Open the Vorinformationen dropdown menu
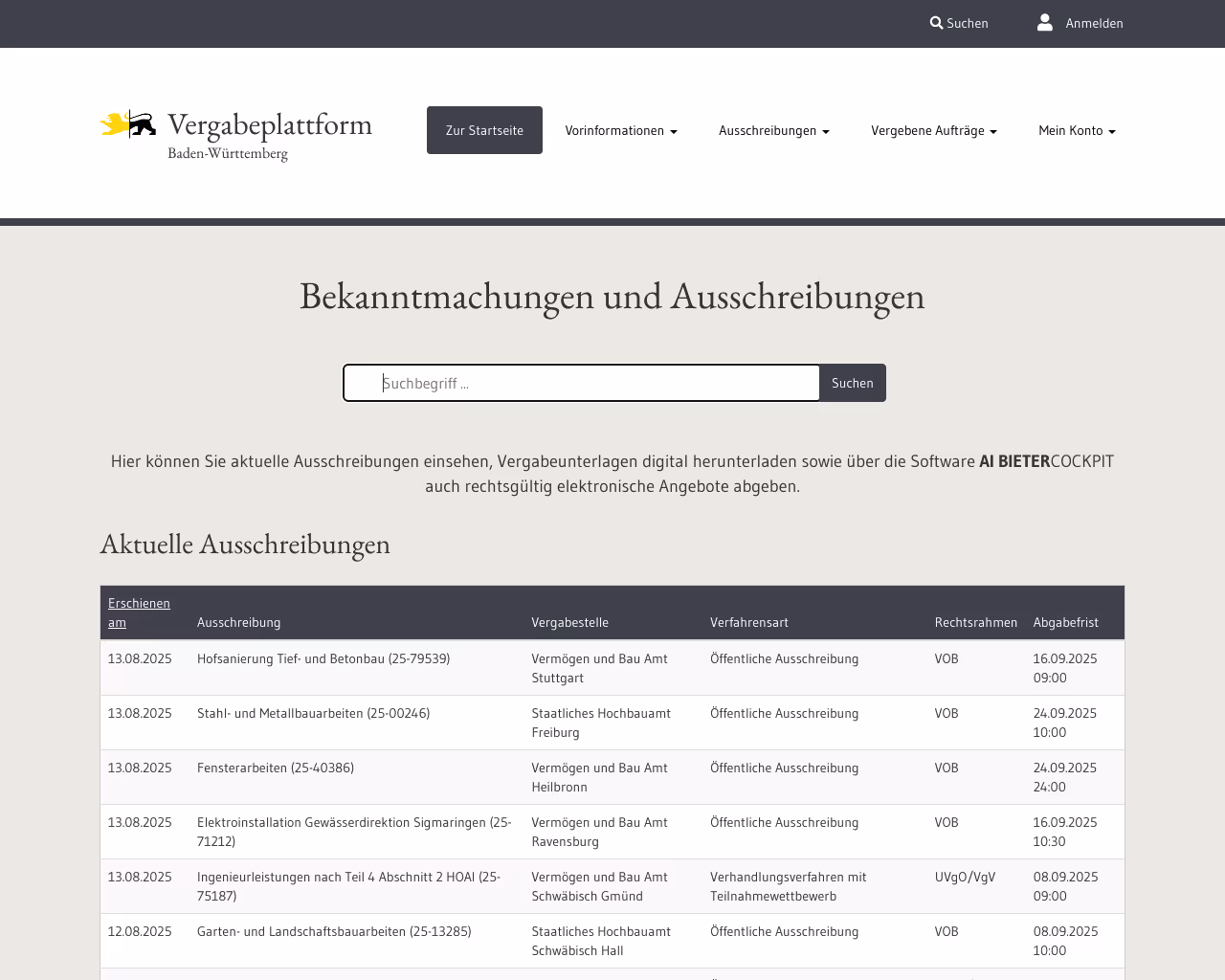The image size is (1225, 980). [620, 130]
